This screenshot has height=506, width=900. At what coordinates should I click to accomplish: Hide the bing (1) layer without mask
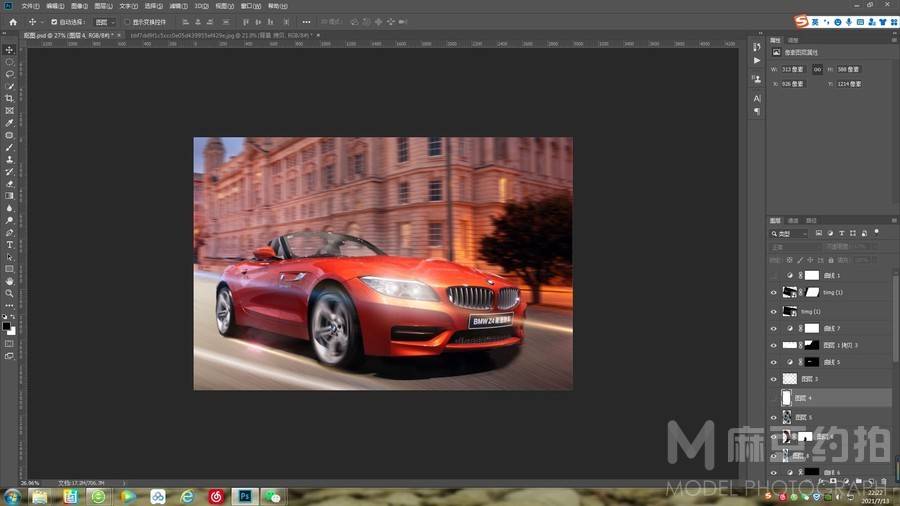(x=773, y=312)
